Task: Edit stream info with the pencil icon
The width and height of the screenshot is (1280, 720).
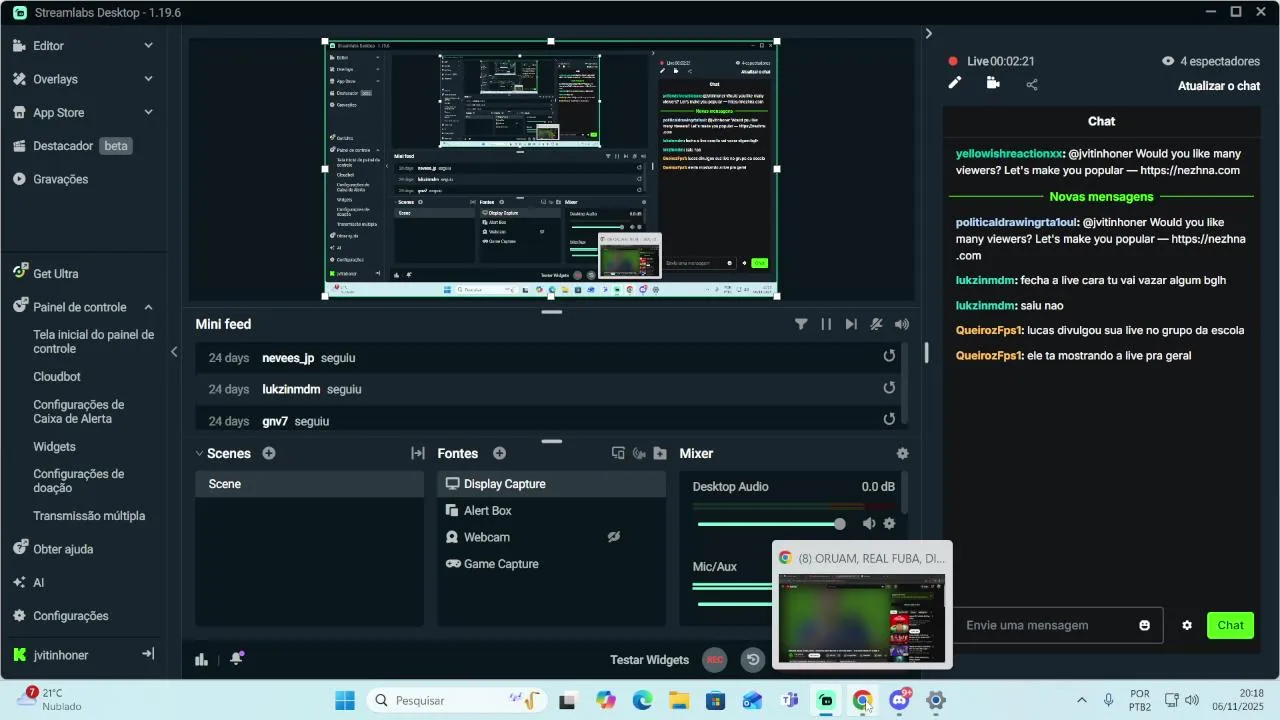Action: pyautogui.click(x=955, y=83)
